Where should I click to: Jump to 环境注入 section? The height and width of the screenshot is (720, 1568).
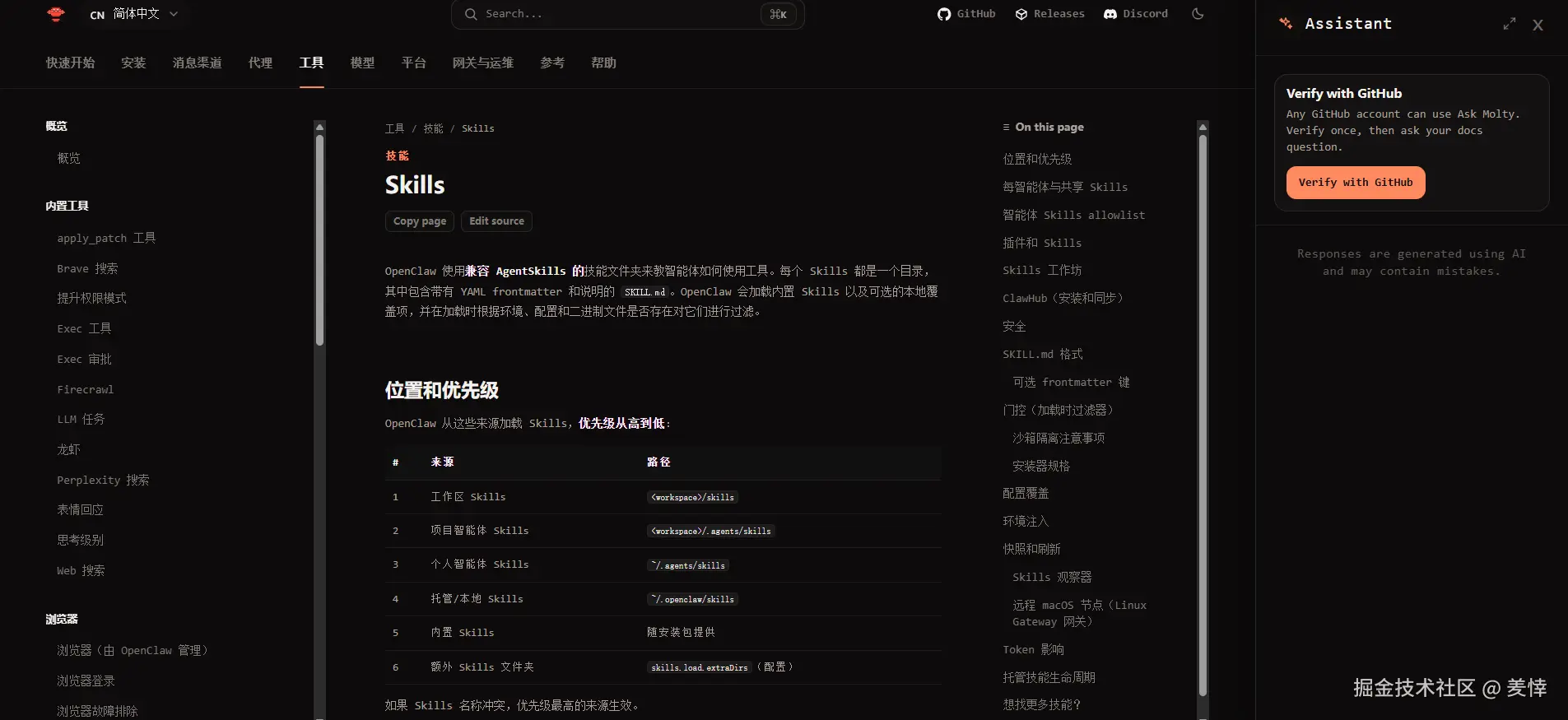pyautogui.click(x=1026, y=521)
